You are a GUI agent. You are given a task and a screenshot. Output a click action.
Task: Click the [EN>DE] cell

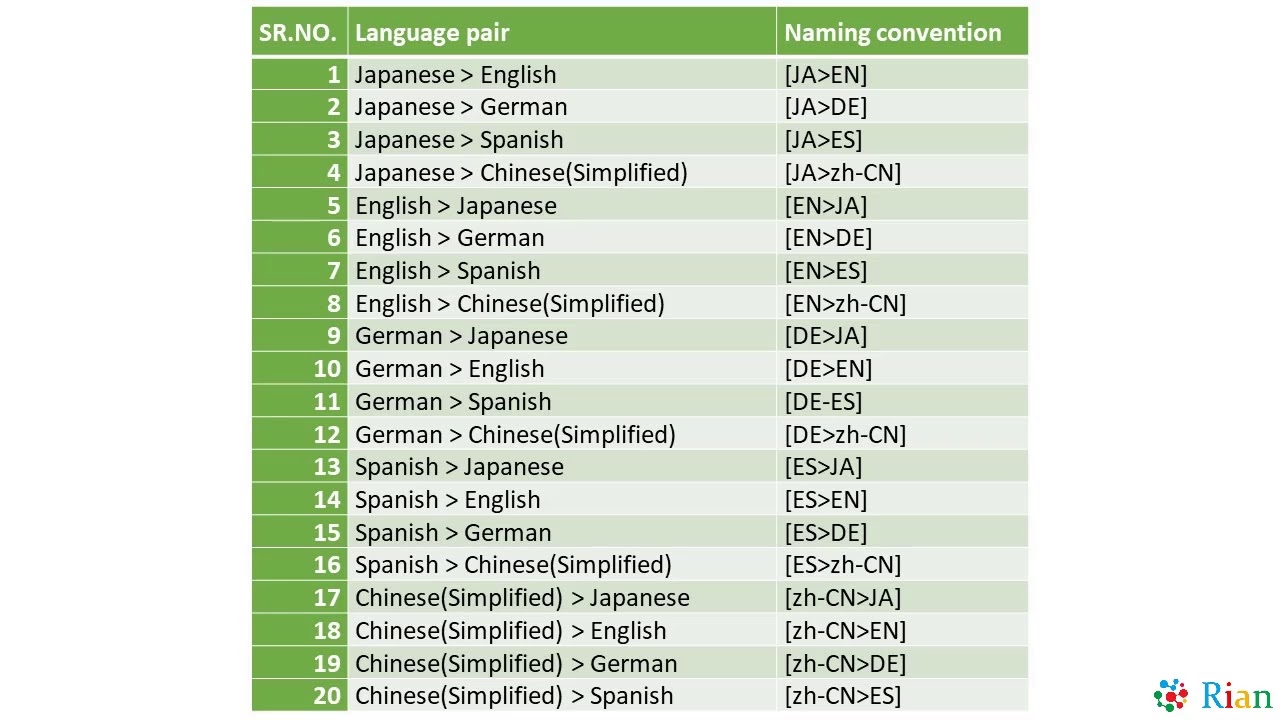tap(828, 238)
